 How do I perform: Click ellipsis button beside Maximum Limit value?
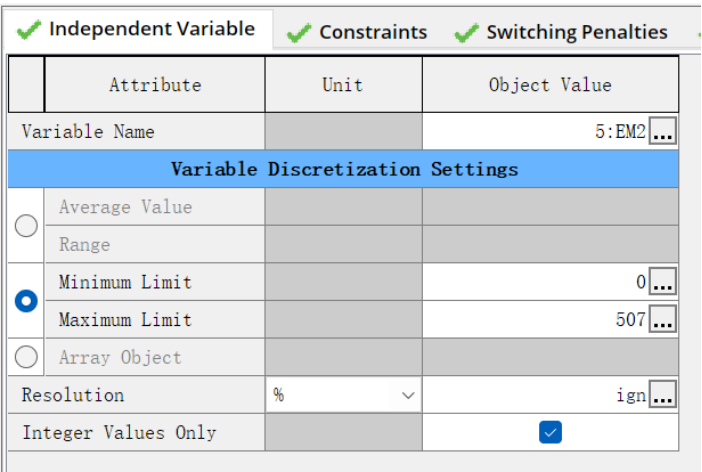click(x=663, y=321)
